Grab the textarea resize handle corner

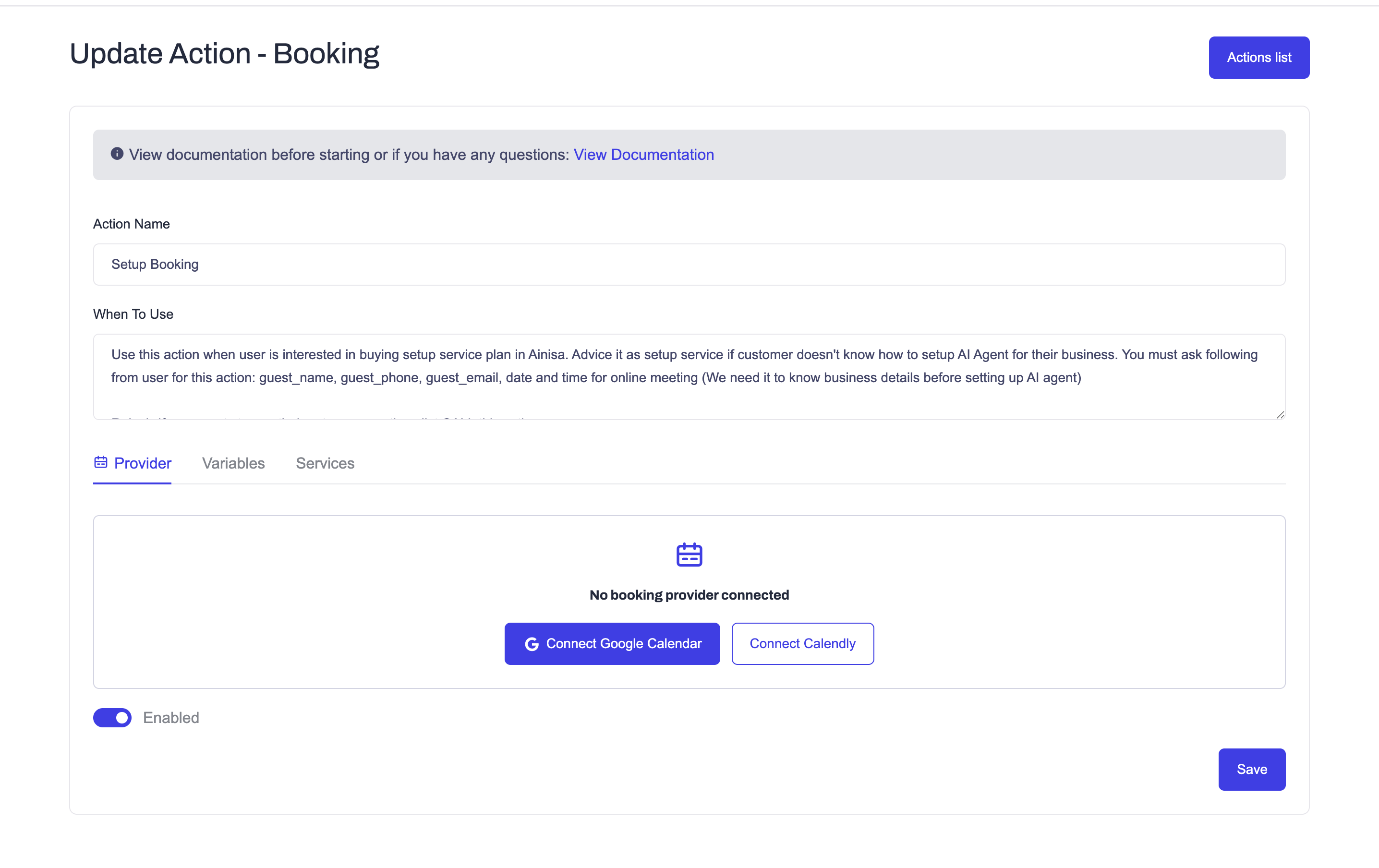pos(1280,414)
